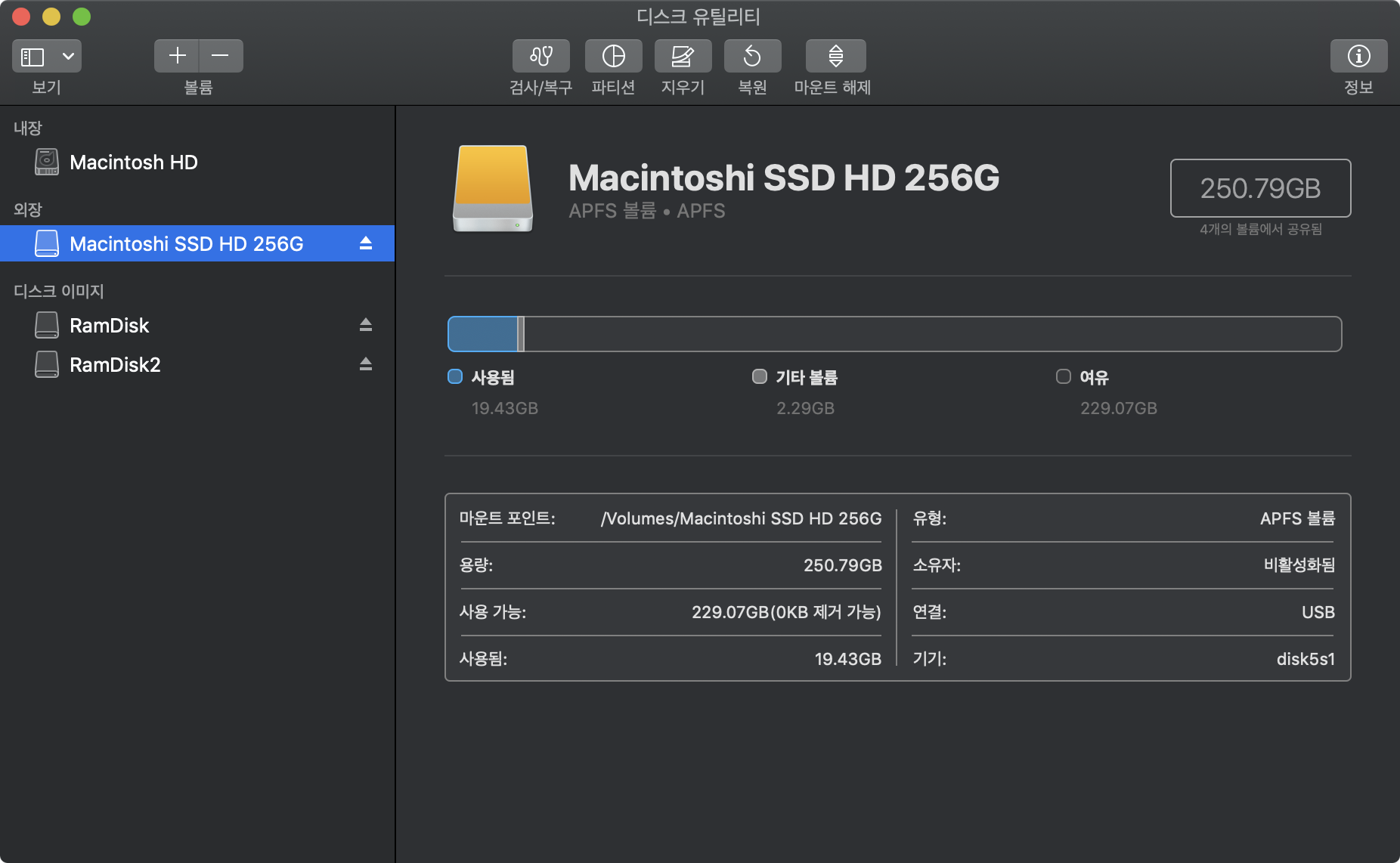The height and width of the screenshot is (863, 1400).
Task: Click the APFS 볼륨 • APFS subtitle
Action: [647, 211]
